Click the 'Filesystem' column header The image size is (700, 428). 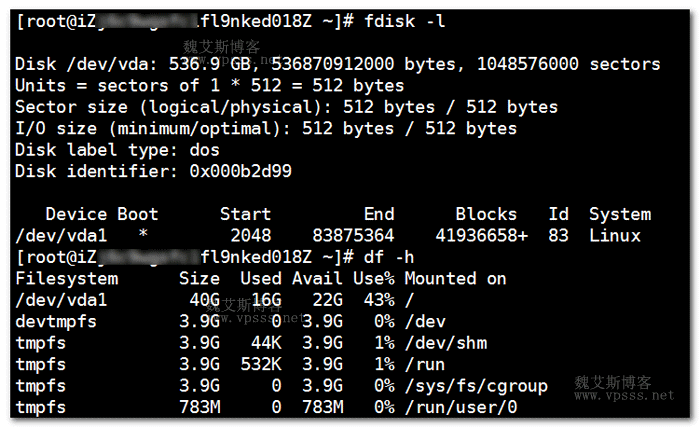tap(66, 279)
